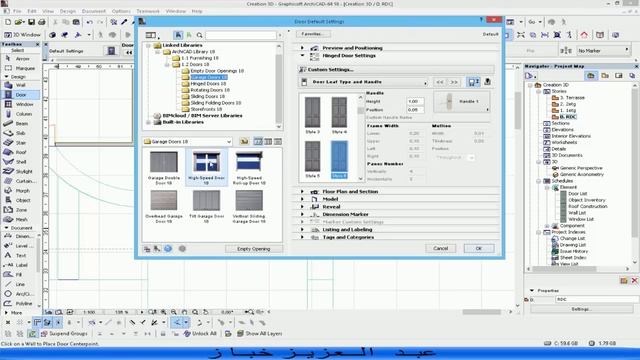This screenshot has height=360, width=640.
Task: Open the Design menu
Action: click(x=68, y=11)
